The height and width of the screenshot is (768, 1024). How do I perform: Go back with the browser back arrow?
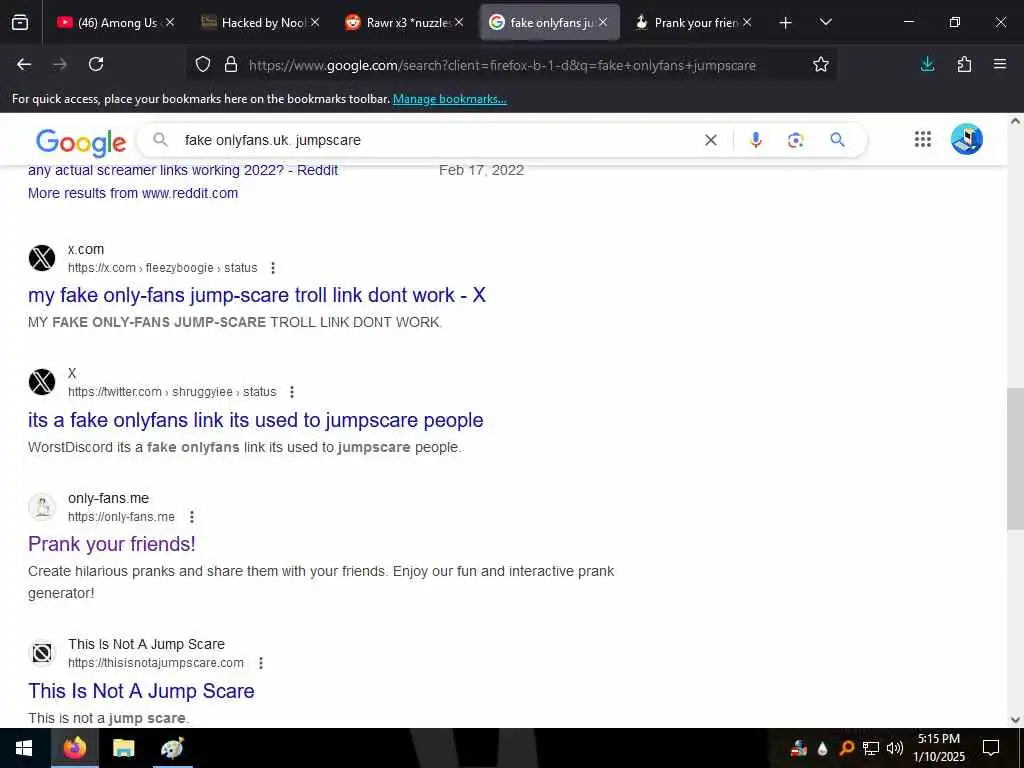[24, 64]
